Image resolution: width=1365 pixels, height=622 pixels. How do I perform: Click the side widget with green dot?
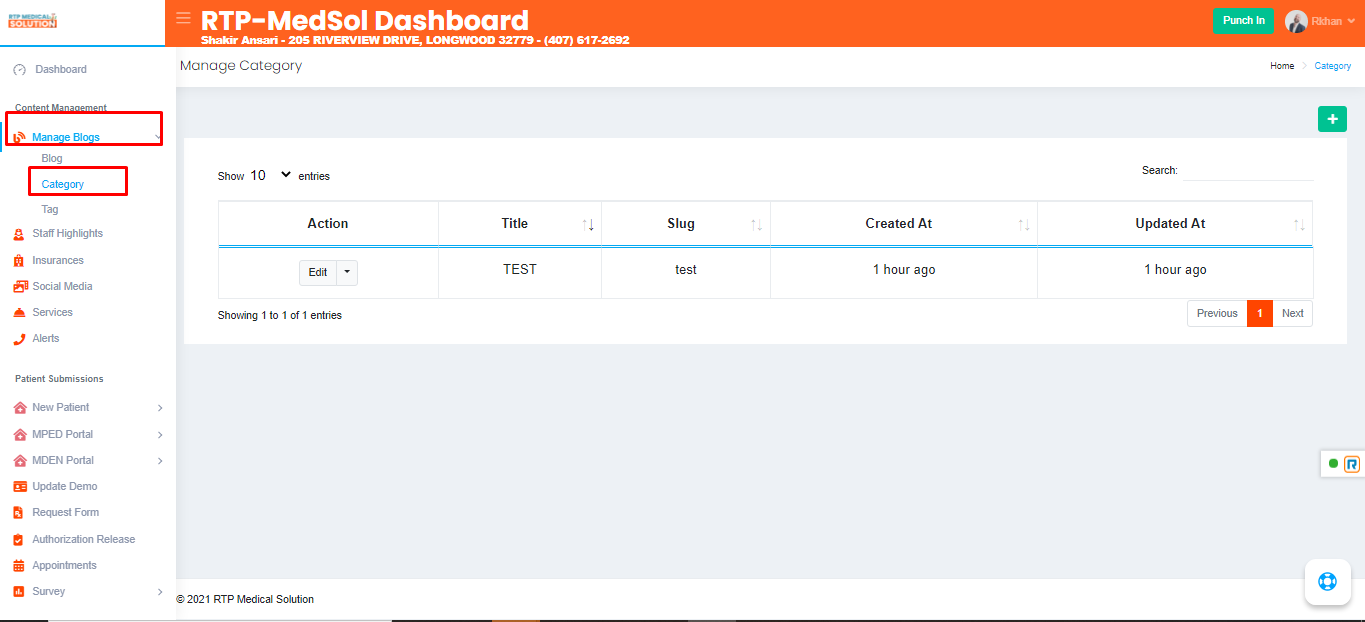[x=1343, y=464]
